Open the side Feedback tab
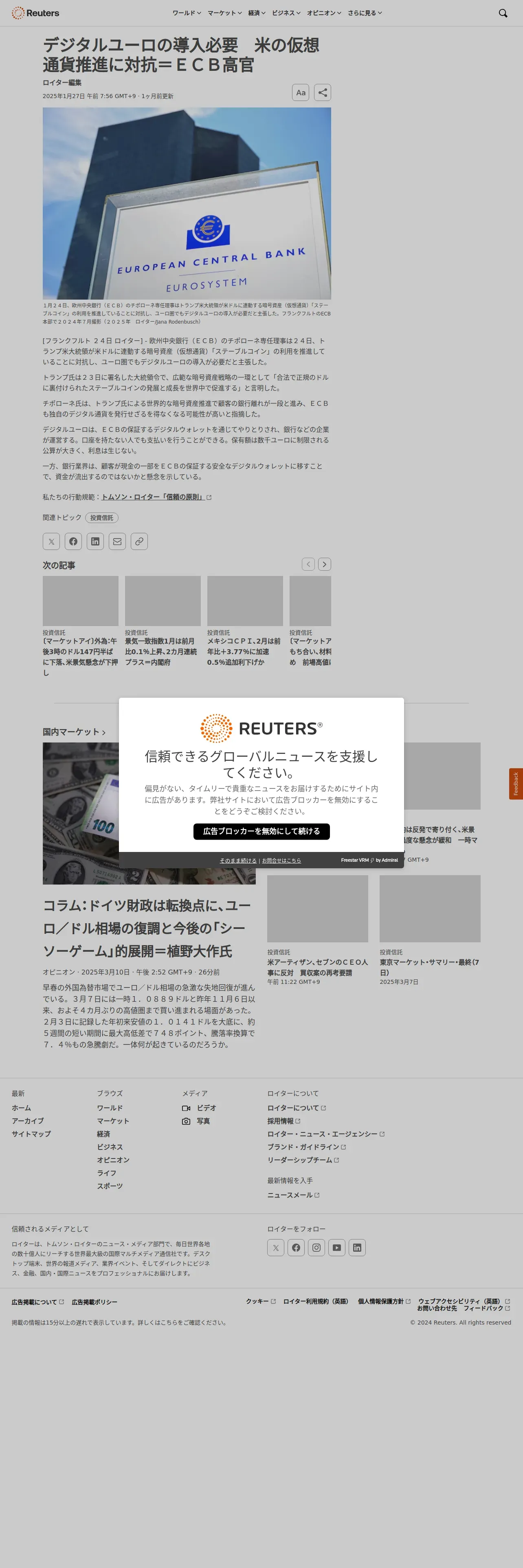523x1568 pixels. [x=516, y=784]
